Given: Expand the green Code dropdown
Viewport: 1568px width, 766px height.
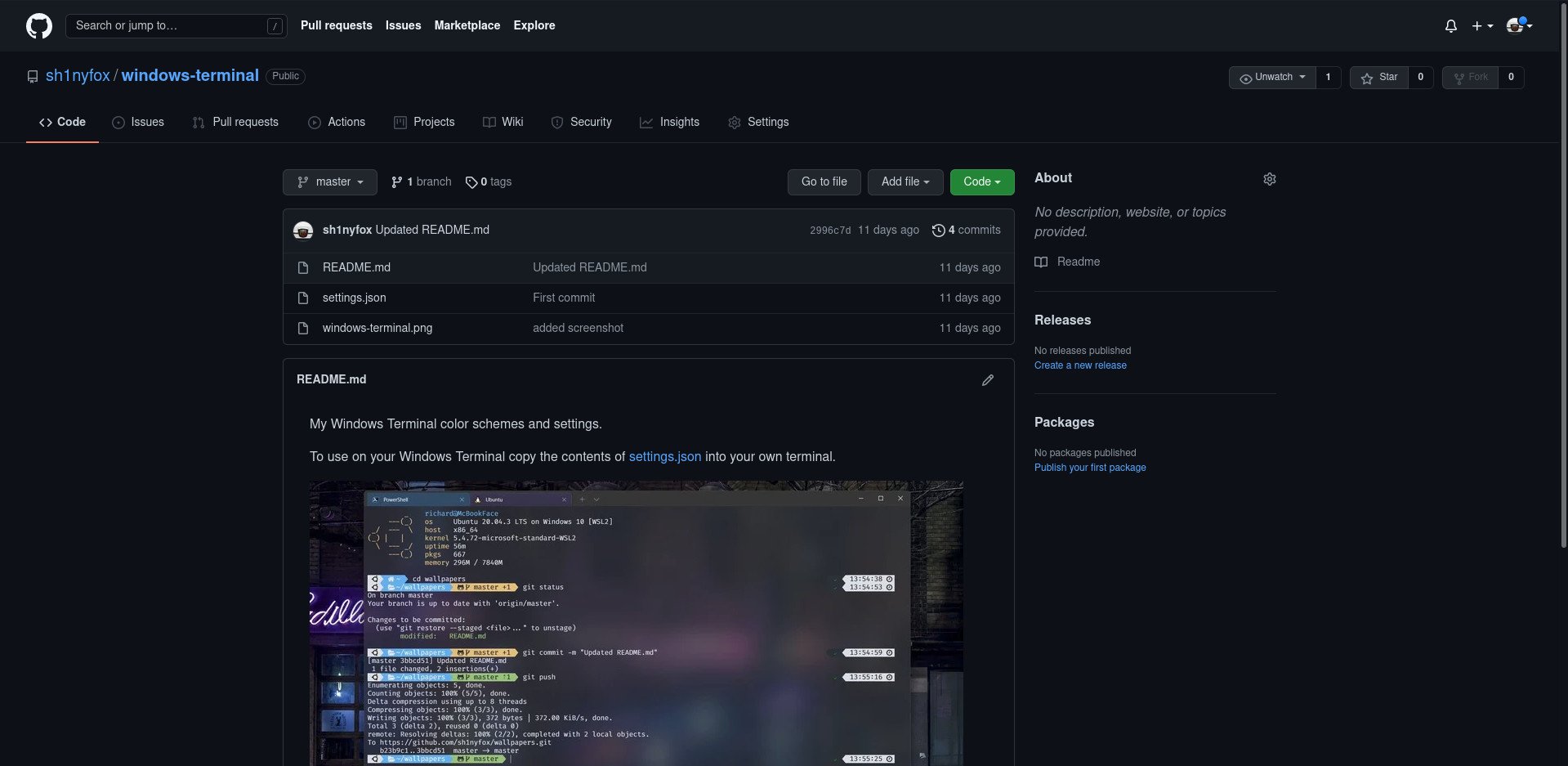Looking at the screenshot, I should click(981, 181).
